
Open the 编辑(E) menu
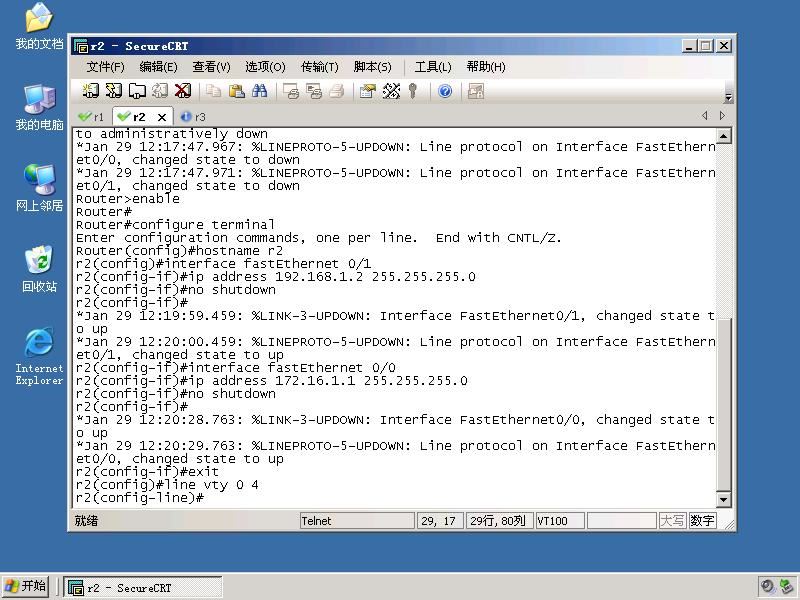point(158,67)
